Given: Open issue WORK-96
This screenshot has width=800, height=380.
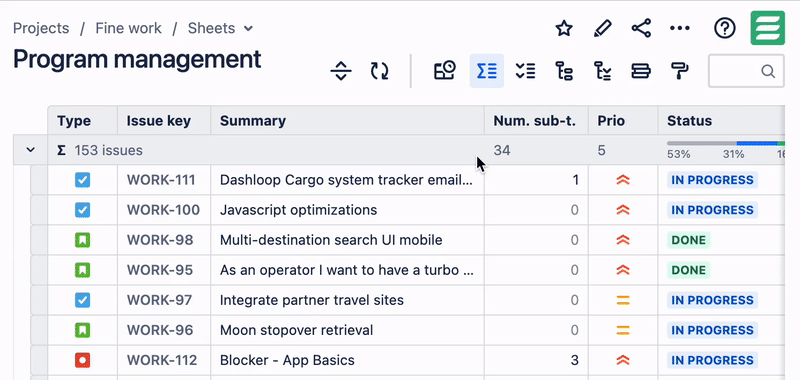Looking at the screenshot, I should pos(160,331).
